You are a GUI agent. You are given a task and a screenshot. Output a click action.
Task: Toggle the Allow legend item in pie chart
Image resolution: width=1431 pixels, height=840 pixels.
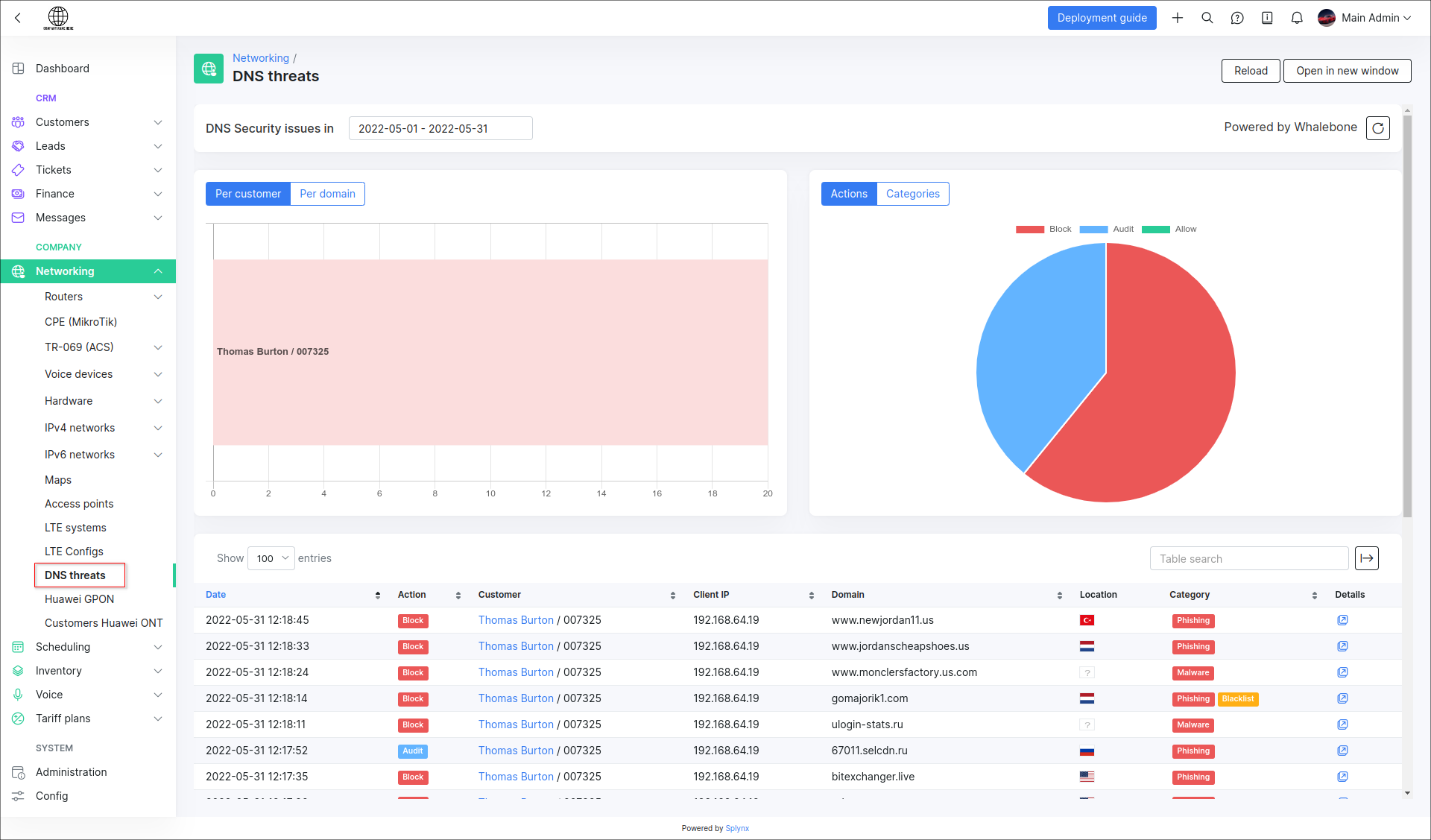(1169, 229)
